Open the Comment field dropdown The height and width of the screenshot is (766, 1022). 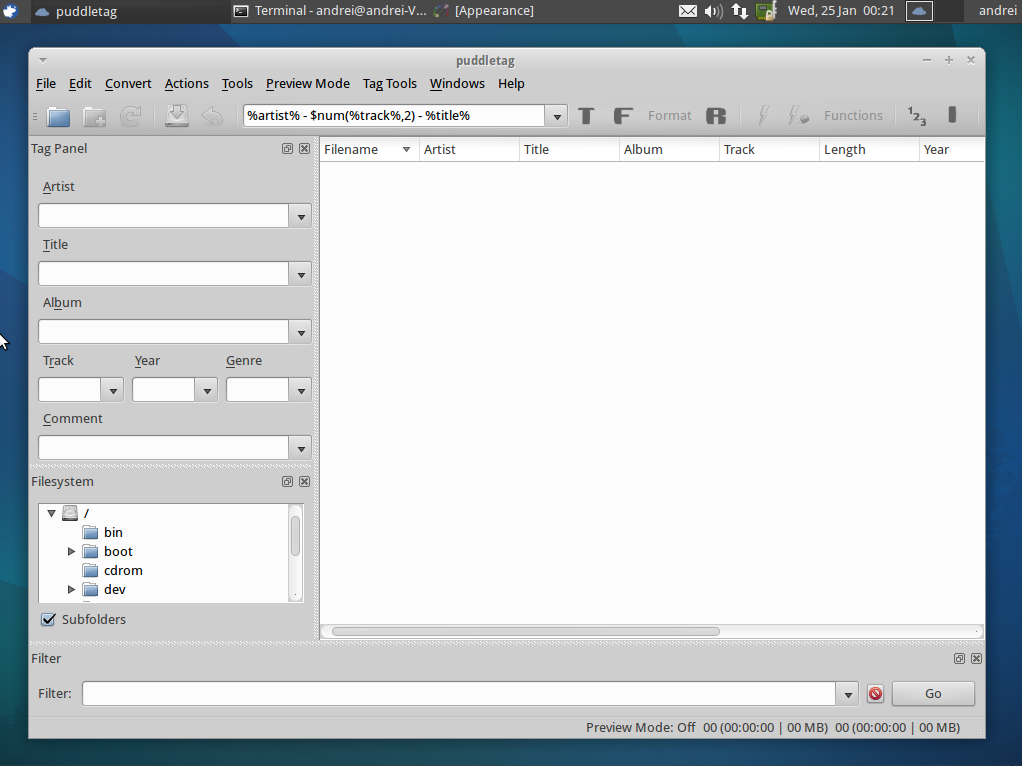coord(301,449)
